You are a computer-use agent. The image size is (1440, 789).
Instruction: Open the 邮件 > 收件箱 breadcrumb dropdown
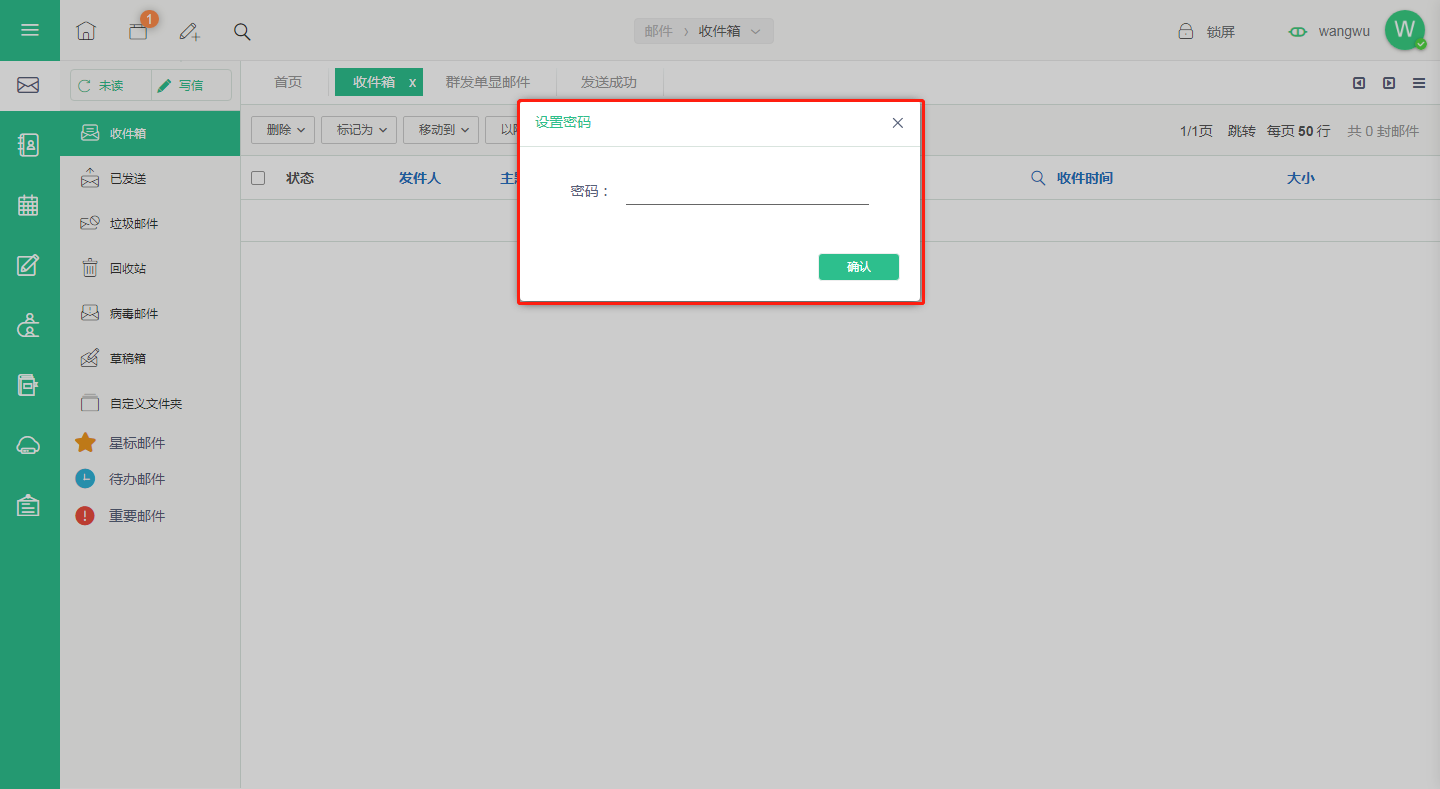(704, 31)
